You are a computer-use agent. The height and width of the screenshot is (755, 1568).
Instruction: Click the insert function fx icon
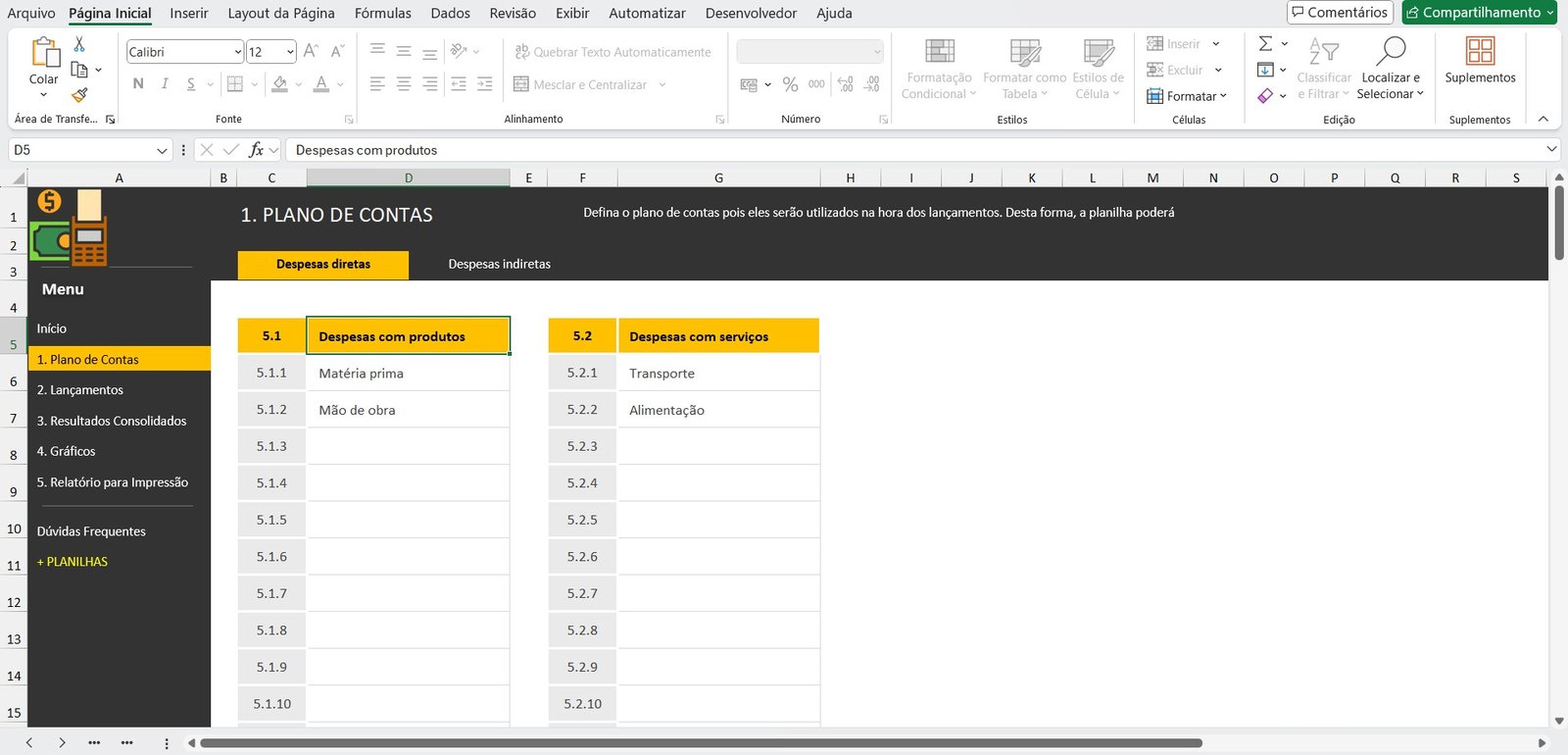pos(256,149)
